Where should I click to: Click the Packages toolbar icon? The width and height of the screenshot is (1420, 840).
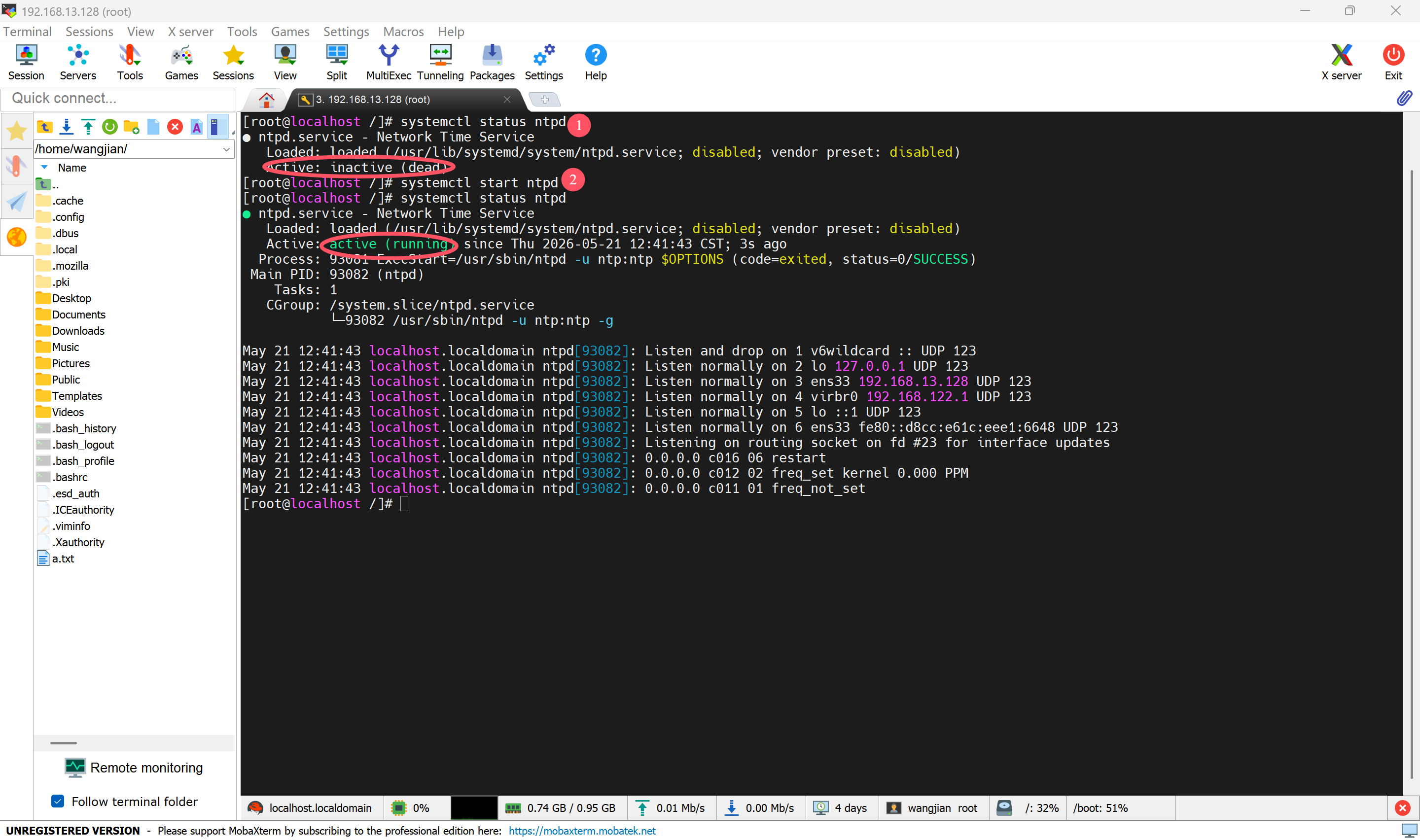492,62
